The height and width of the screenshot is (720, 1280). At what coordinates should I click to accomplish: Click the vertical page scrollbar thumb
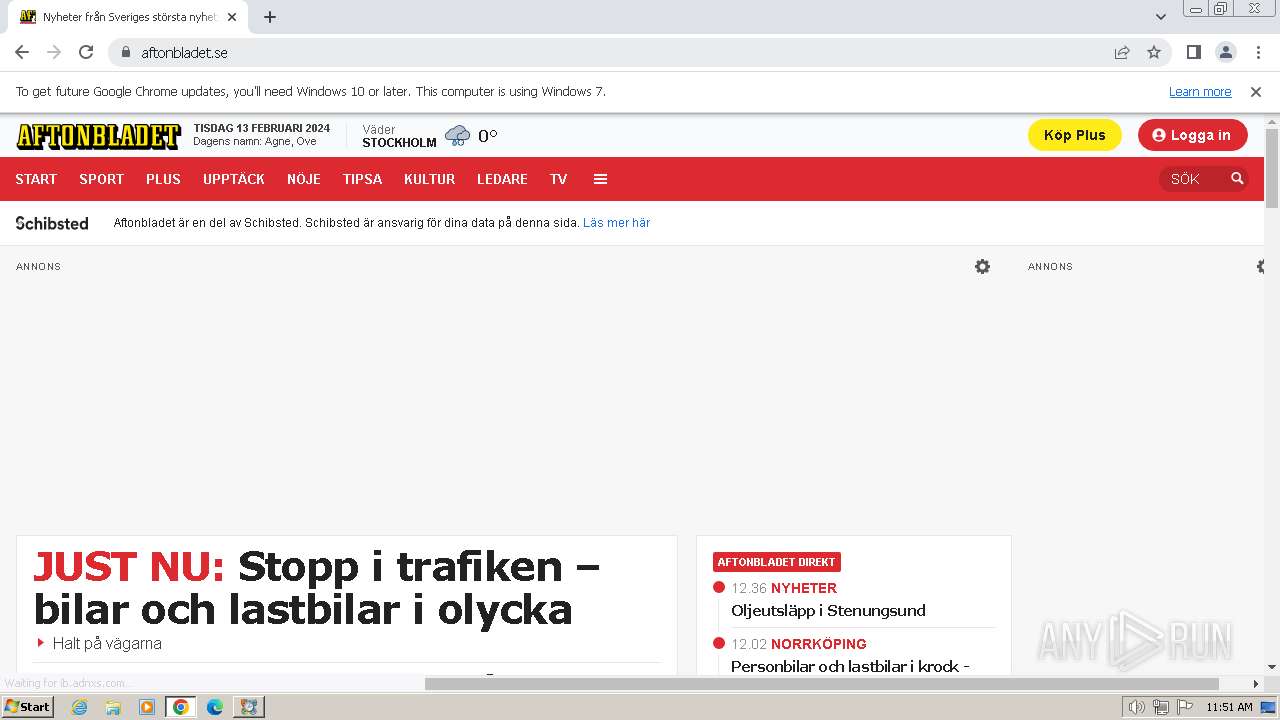point(1272,167)
